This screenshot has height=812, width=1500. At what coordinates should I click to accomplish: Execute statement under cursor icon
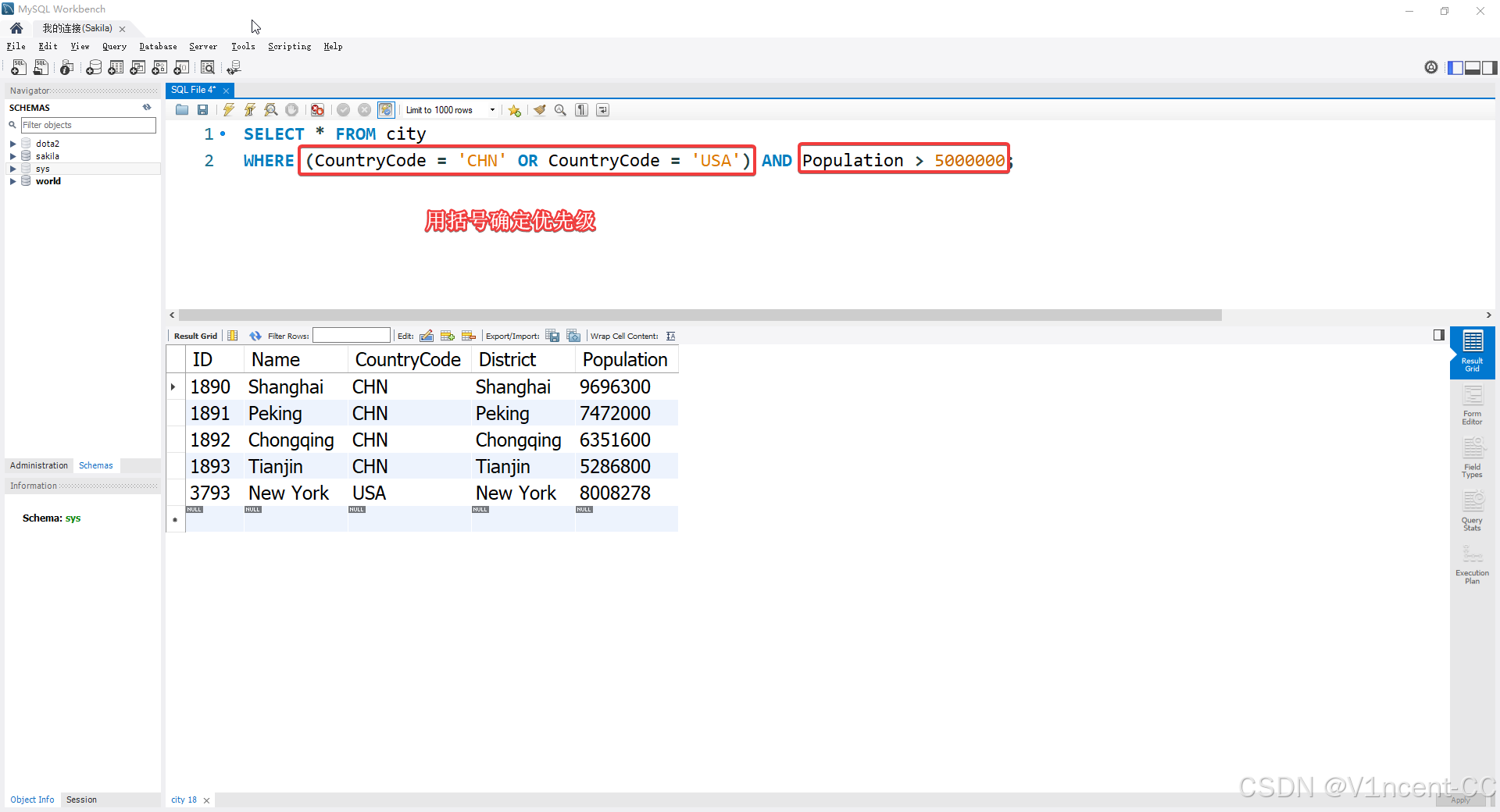[x=250, y=110]
